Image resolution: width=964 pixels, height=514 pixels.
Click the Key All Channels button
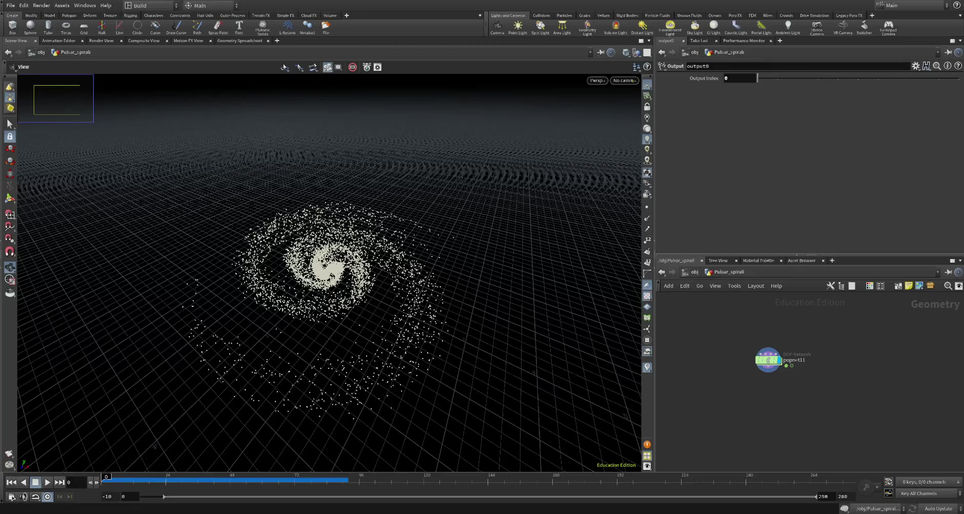[917, 493]
